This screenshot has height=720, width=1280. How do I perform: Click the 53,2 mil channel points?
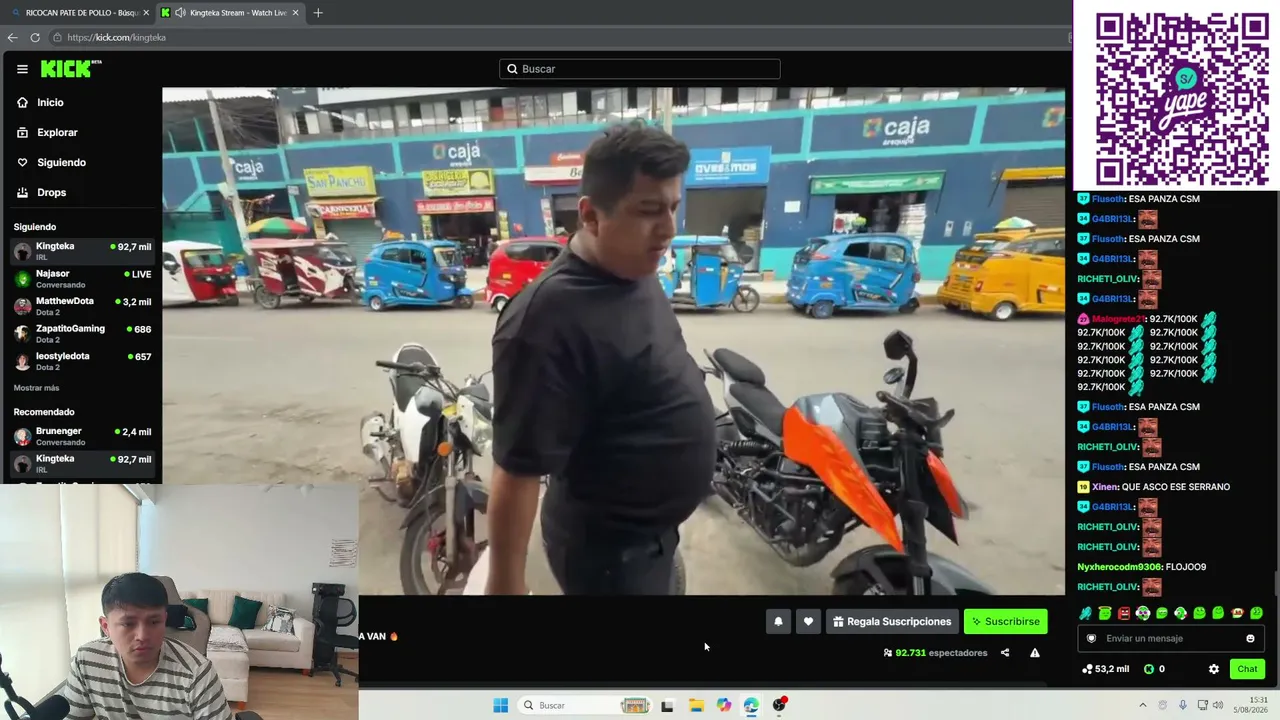click(x=1106, y=669)
